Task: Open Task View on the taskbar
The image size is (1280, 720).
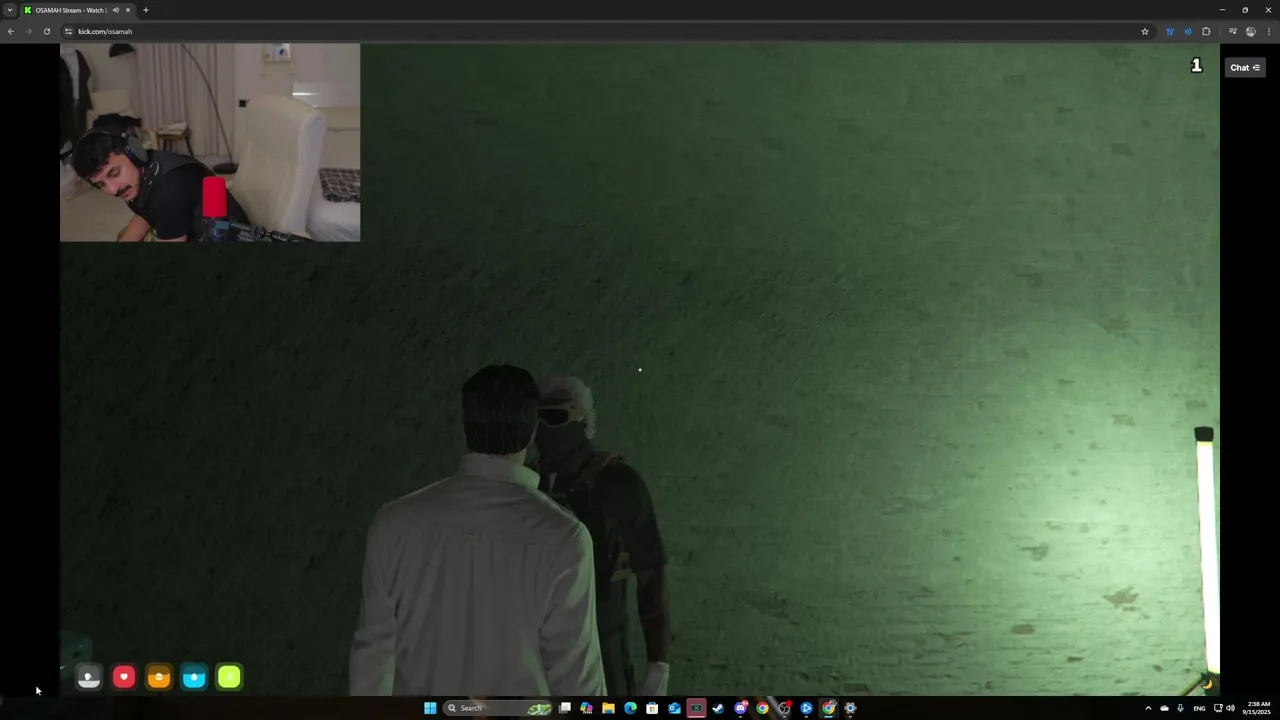Action: coord(565,708)
